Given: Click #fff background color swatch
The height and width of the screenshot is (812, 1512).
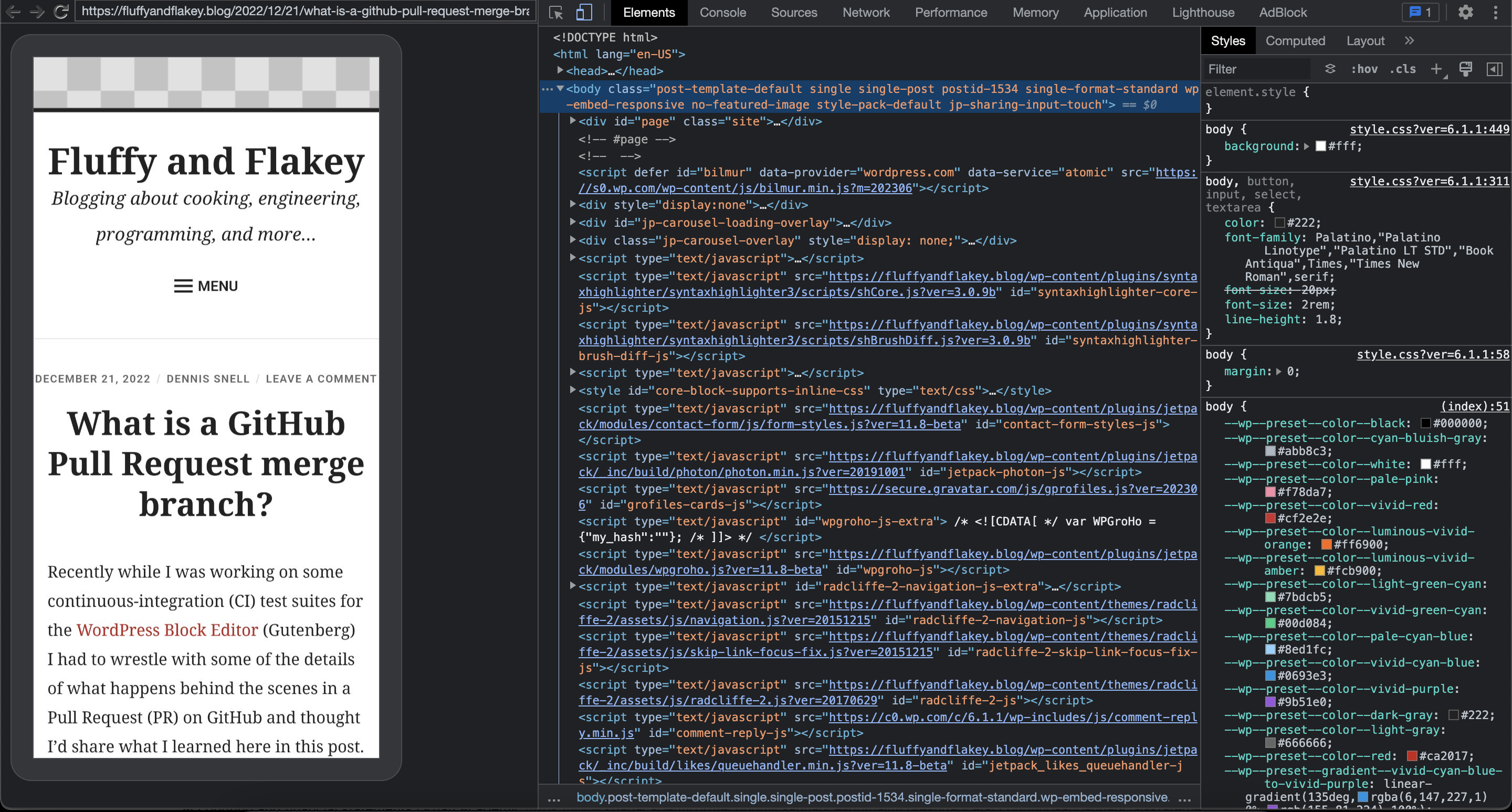Looking at the screenshot, I should [x=1321, y=146].
